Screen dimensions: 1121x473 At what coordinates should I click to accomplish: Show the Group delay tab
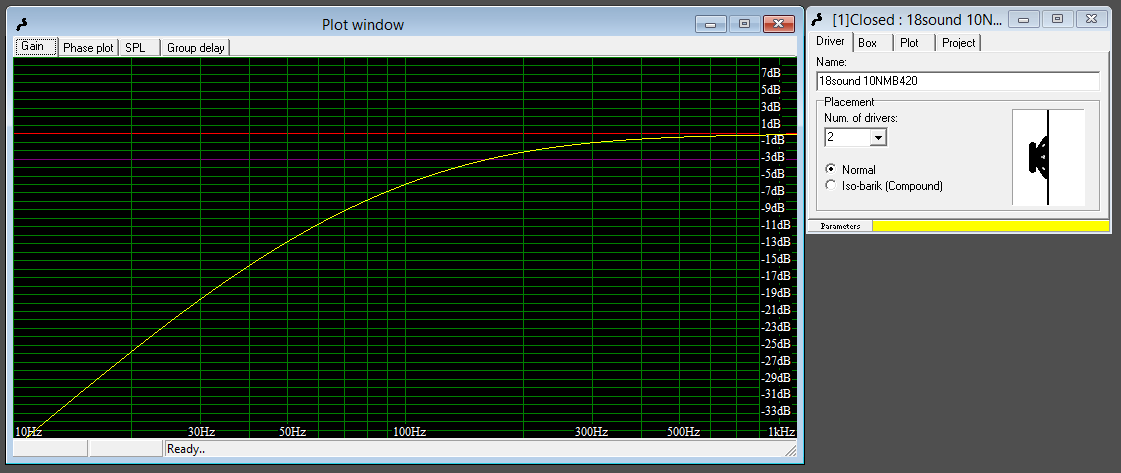point(196,47)
